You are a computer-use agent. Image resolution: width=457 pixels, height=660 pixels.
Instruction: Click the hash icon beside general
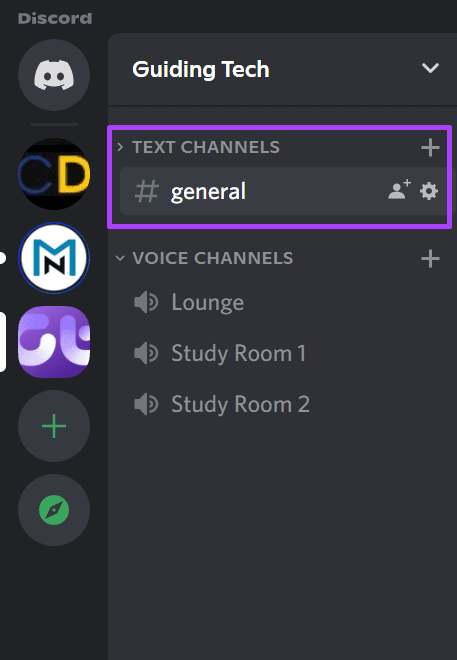click(x=146, y=191)
